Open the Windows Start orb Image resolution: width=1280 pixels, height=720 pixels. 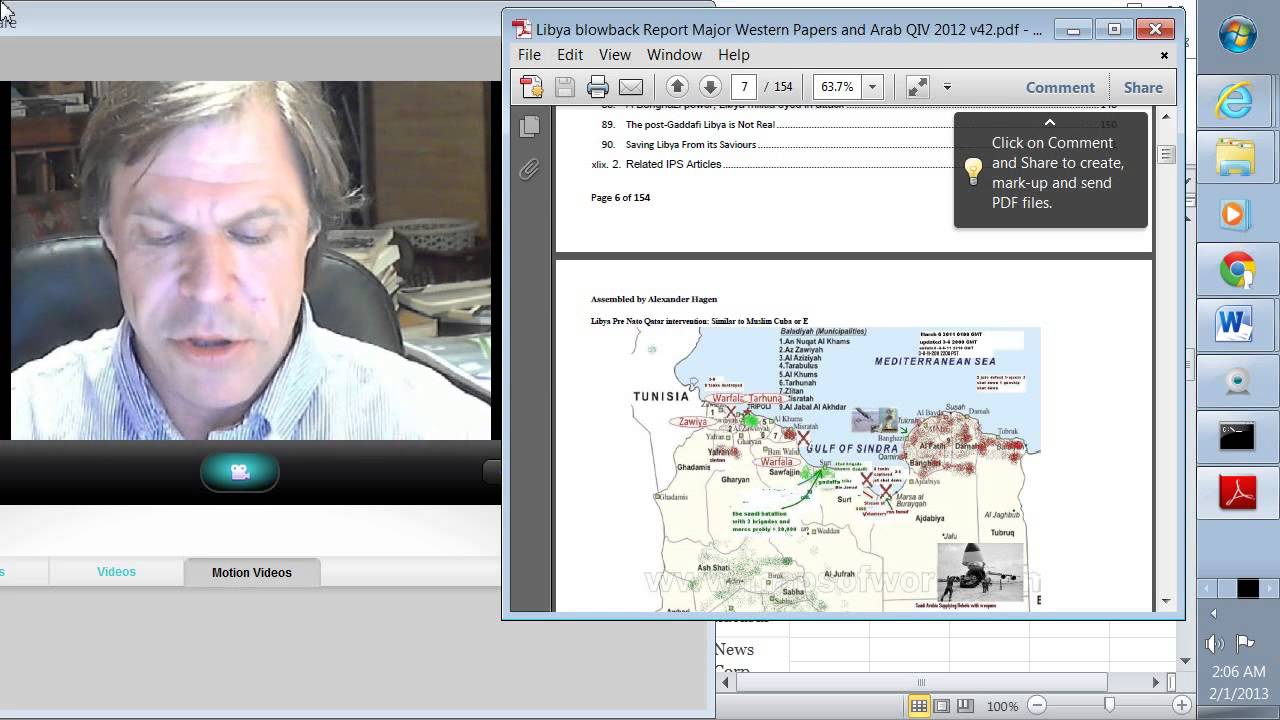click(1238, 35)
